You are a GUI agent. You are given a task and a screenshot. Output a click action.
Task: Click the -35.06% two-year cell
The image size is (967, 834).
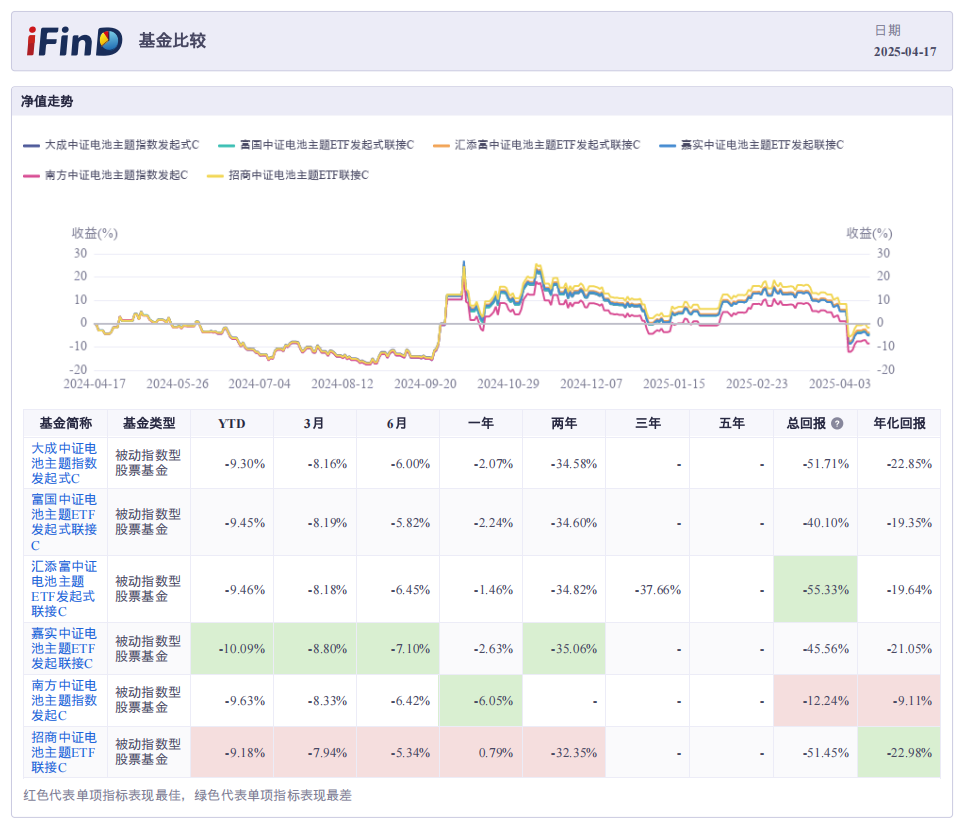click(564, 649)
